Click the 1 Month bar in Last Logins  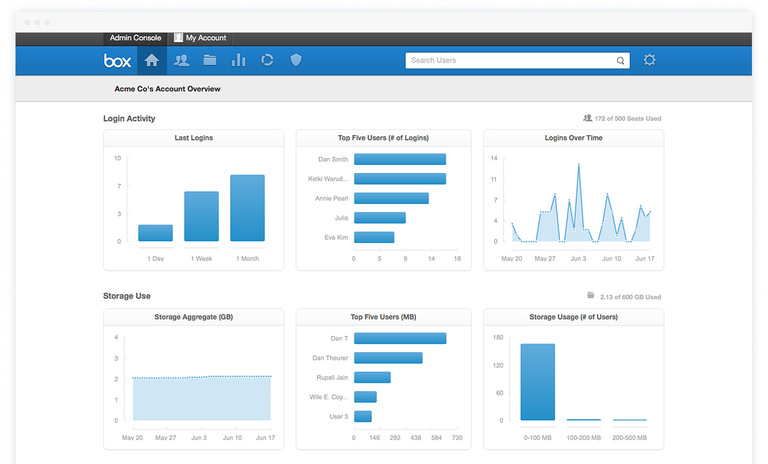[247, 208]
